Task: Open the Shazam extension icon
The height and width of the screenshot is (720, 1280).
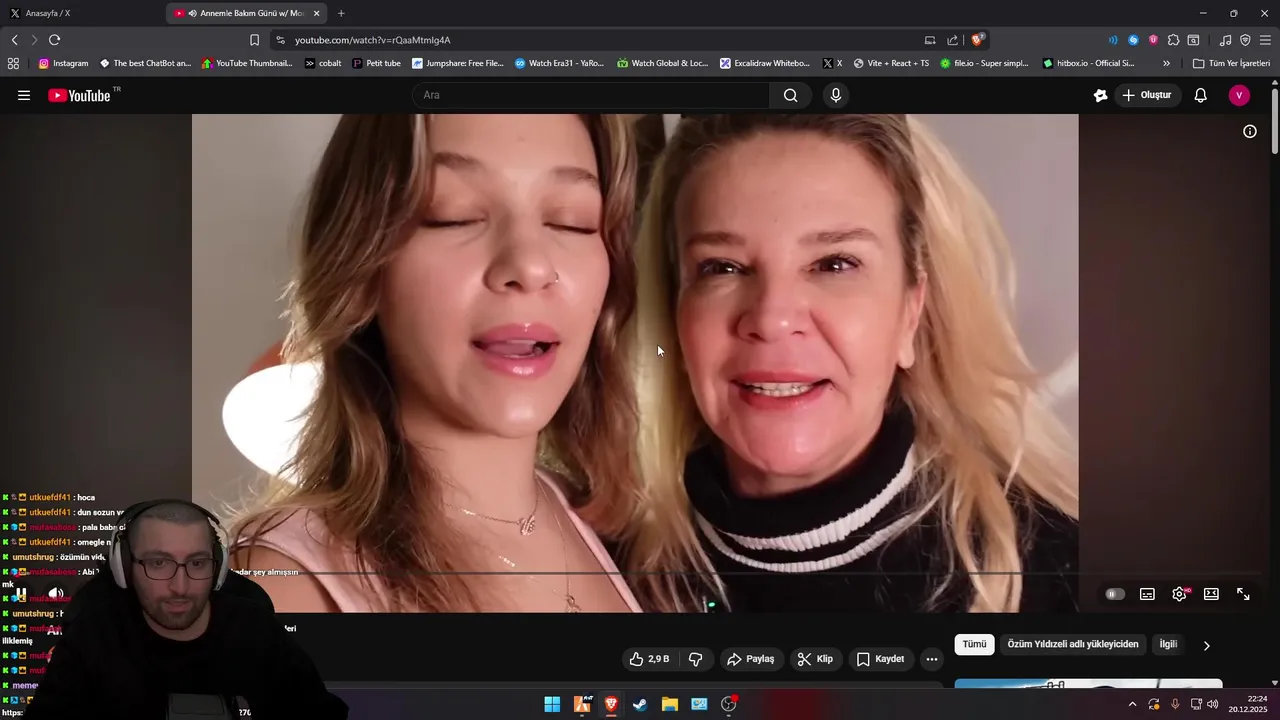Action: tap(1133, 40)
